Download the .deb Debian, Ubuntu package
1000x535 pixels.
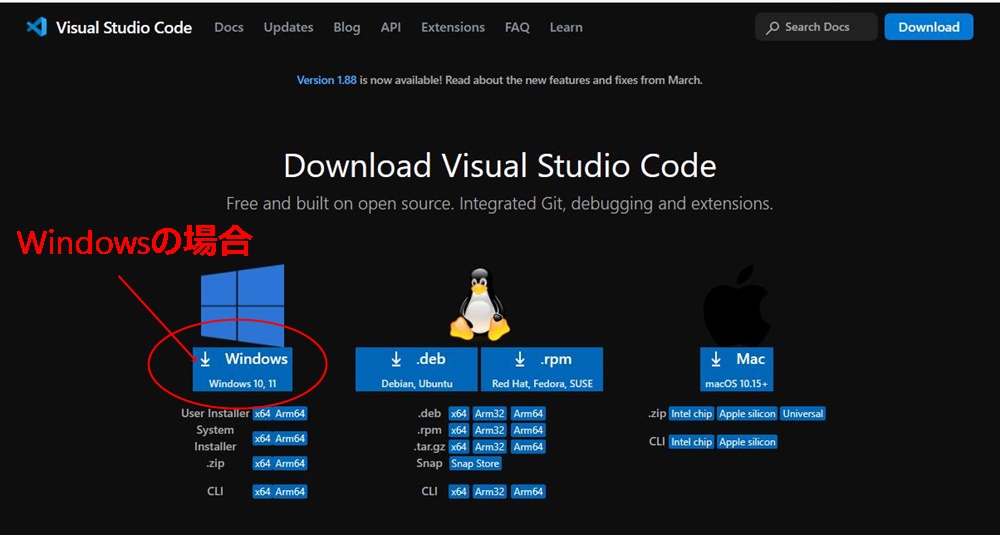(416, 369)
